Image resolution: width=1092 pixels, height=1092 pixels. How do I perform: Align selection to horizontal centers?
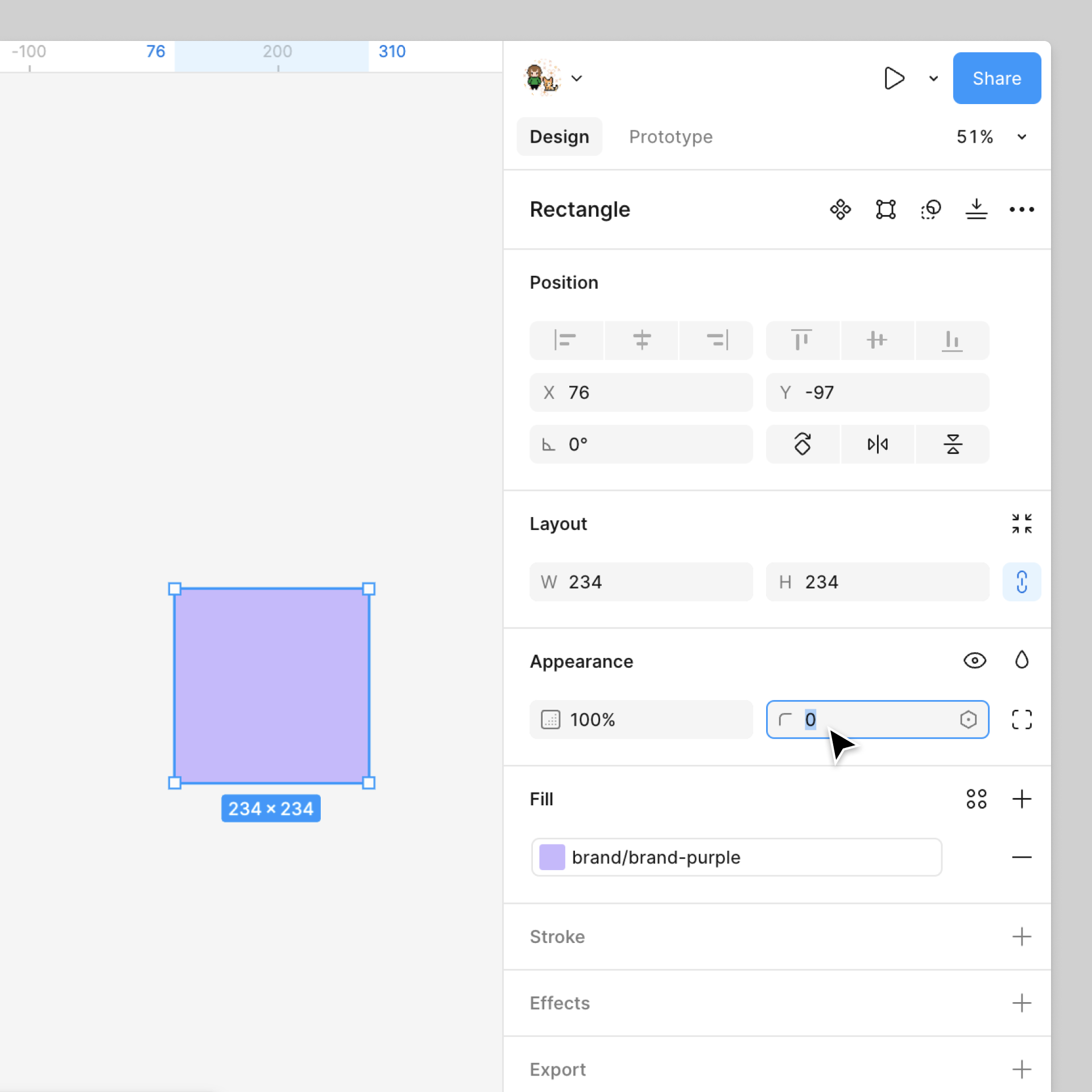641,340
